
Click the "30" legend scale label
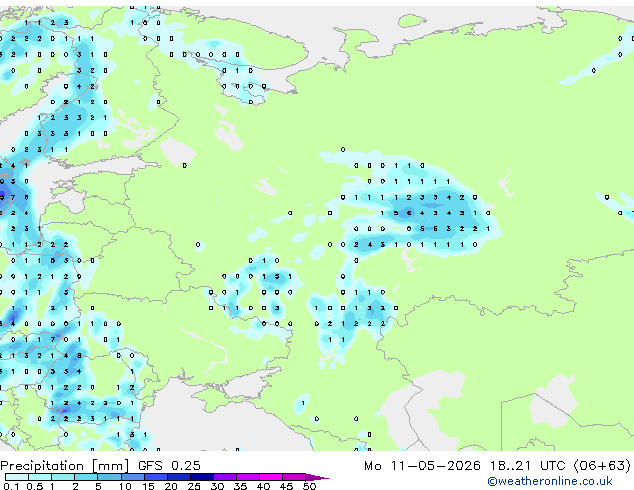tap(217, 486)
